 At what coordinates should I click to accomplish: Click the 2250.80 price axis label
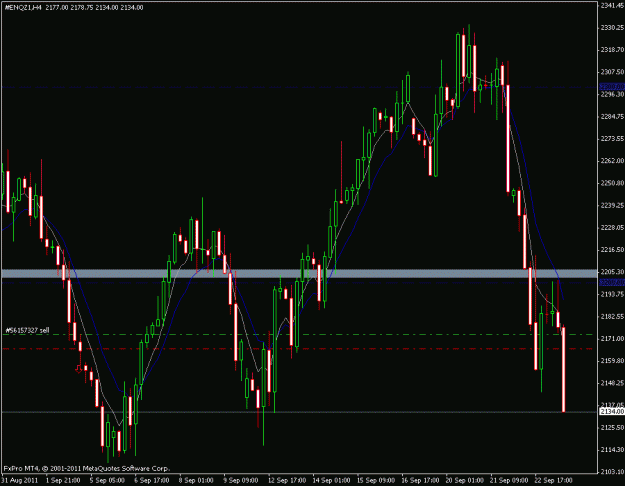point(612,183)
